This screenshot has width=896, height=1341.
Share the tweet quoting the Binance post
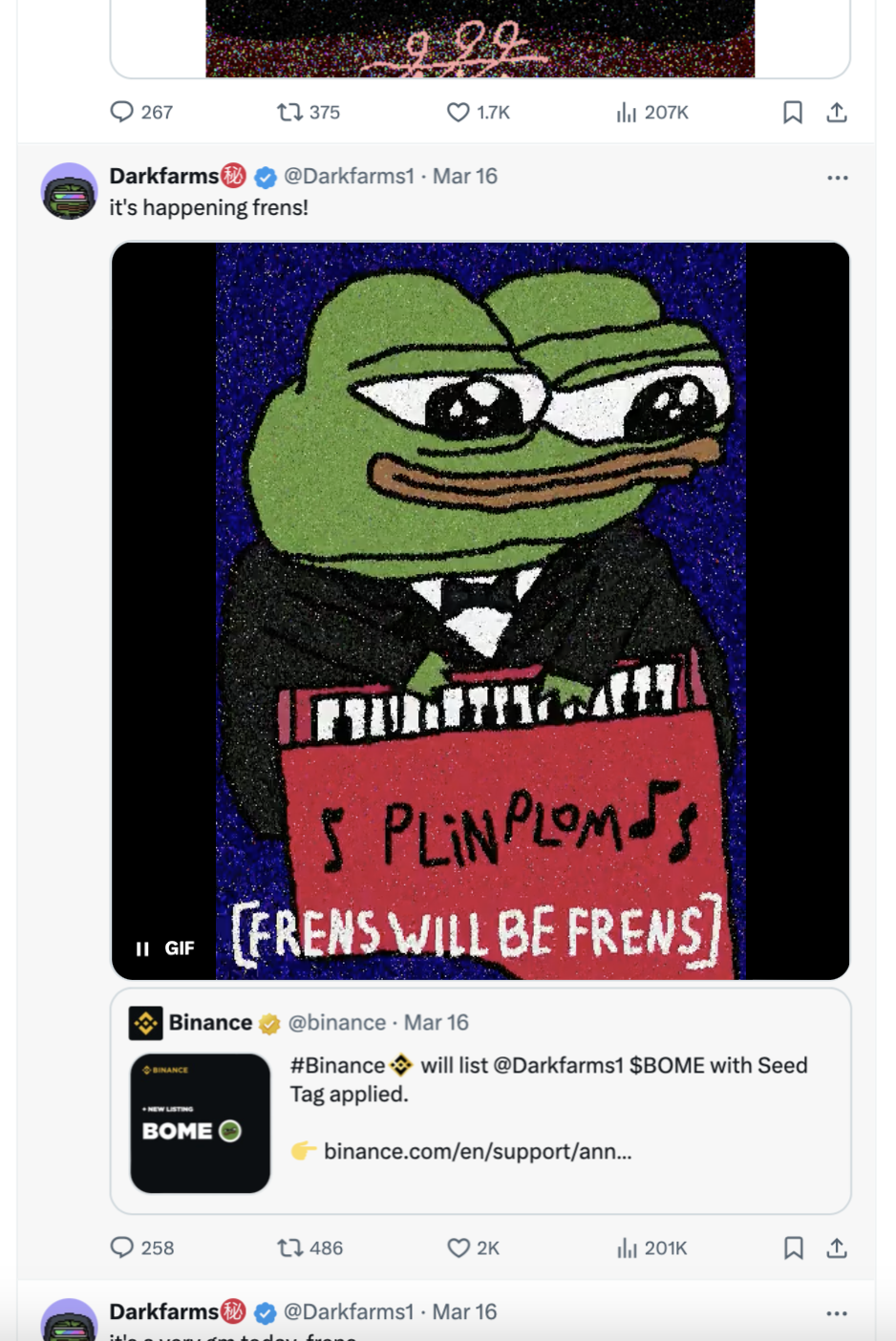[x=837, y=1247]
